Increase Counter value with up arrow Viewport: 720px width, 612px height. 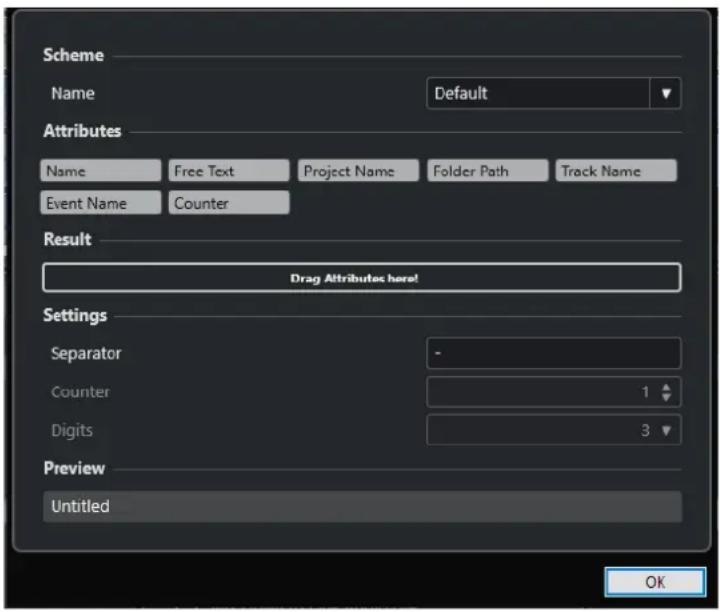(x=666, y=387)
